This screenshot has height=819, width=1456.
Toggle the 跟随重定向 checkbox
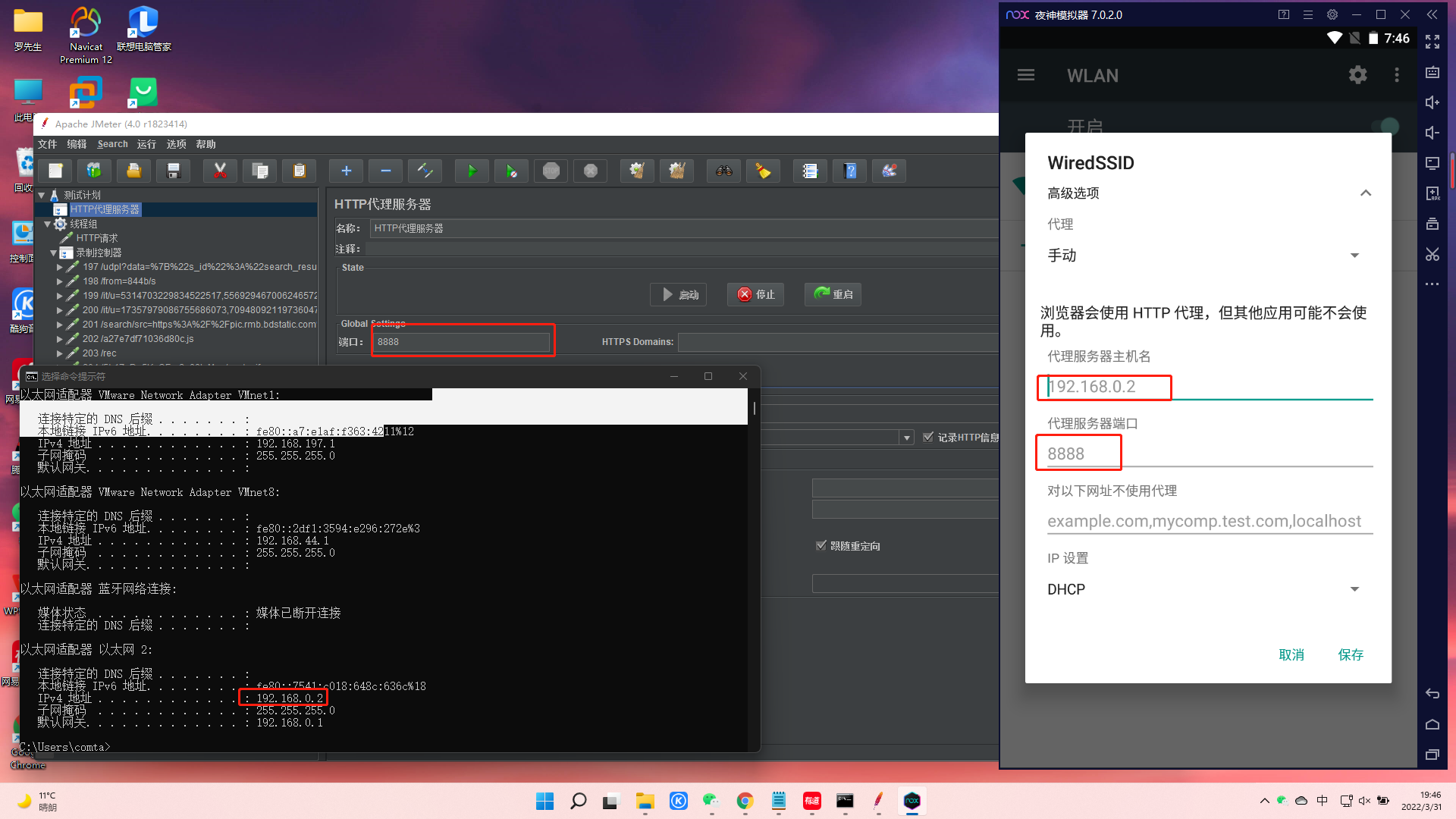tap(821, 545)
